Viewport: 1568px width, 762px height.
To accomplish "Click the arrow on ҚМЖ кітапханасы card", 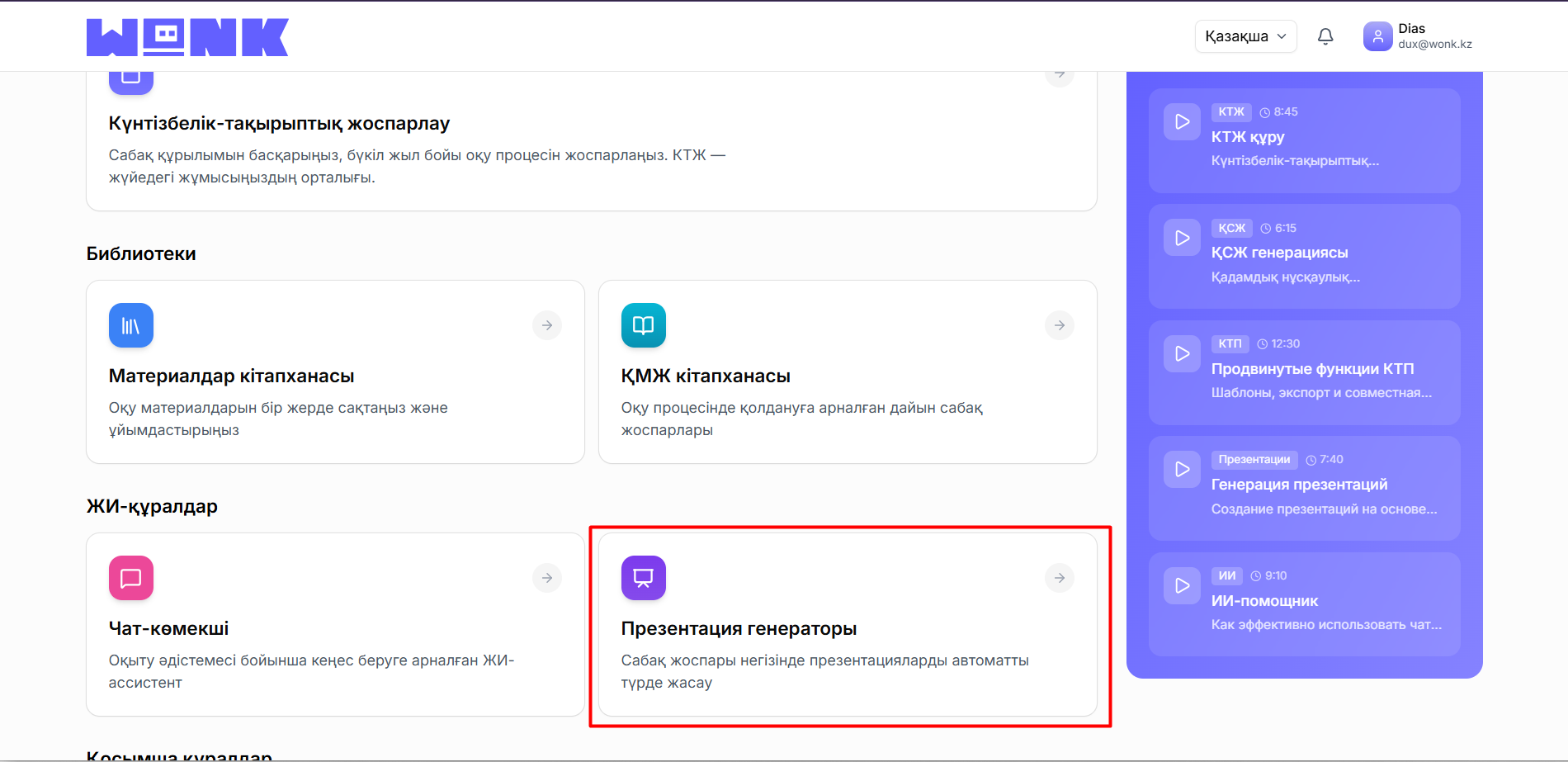I will coord(1059,325).
